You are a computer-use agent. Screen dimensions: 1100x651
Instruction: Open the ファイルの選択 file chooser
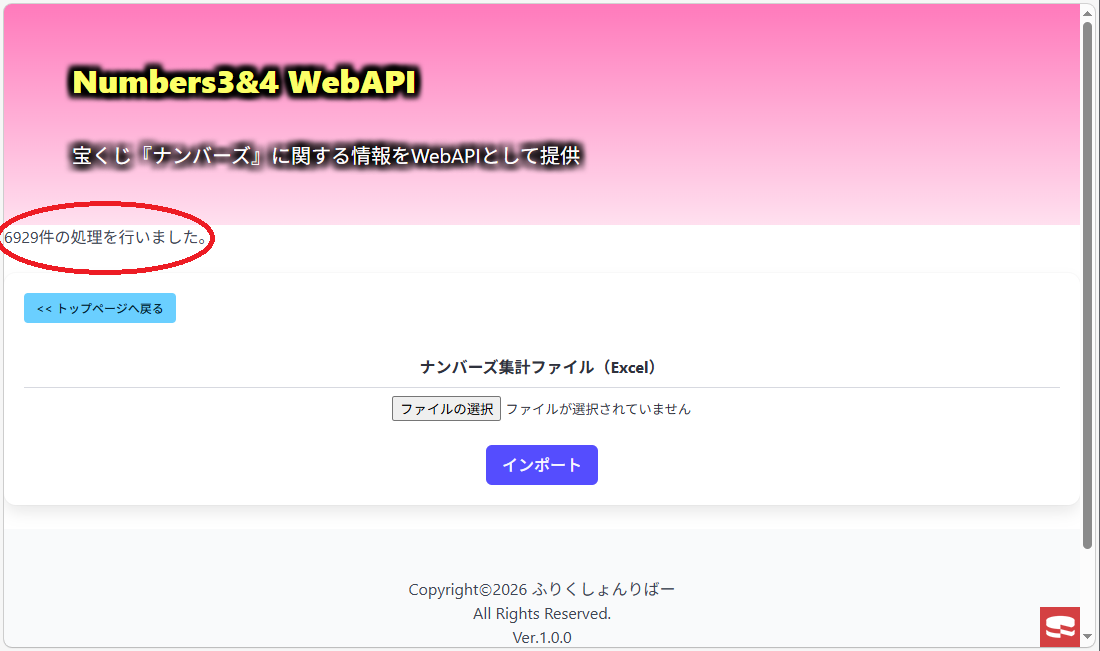pyautogui.click(x=446, y=408)
